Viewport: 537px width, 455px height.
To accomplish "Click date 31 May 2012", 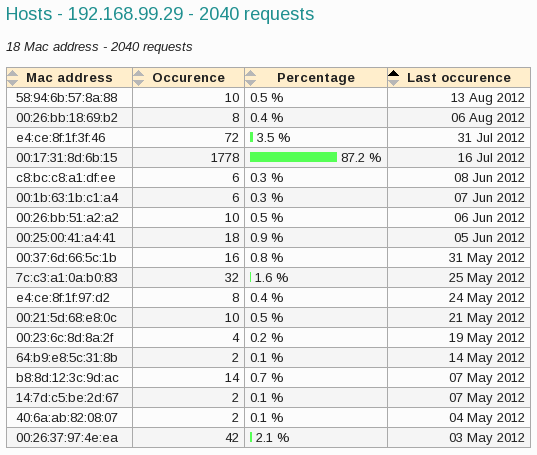I will click(487, 258).
